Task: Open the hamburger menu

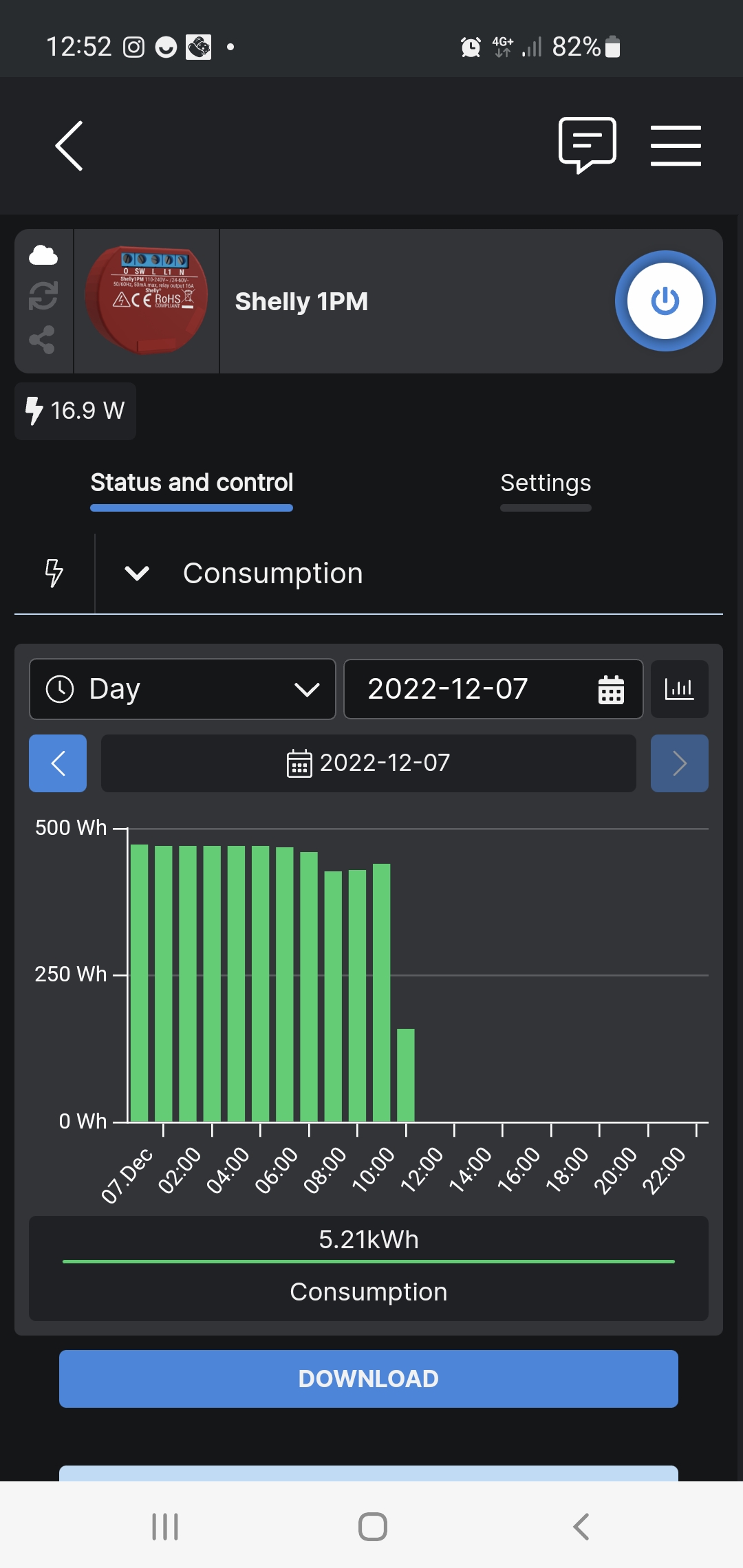Action: tap(676, 146)
